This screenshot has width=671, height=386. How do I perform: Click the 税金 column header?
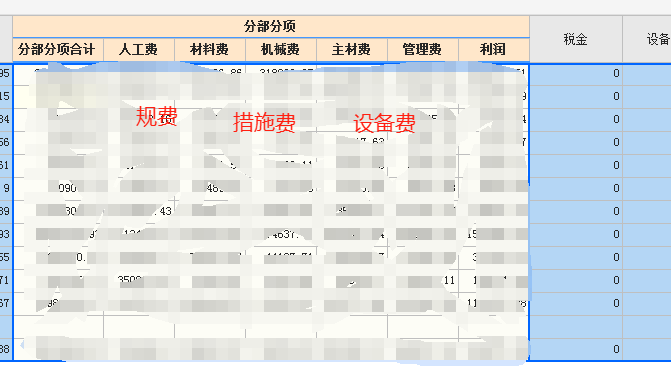coord(576,39)
